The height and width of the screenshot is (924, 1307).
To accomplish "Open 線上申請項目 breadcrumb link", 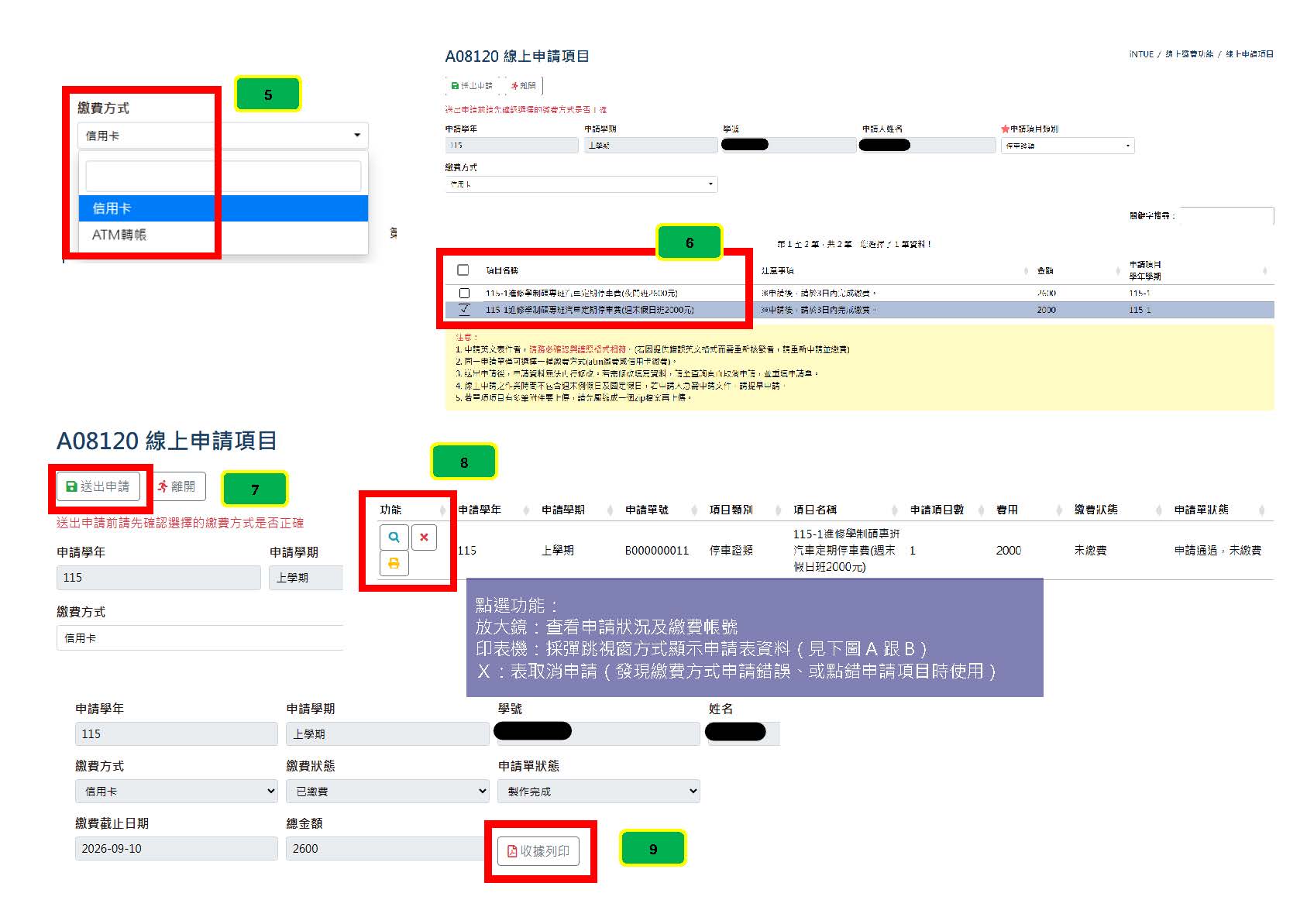I will click(1250, 54).
